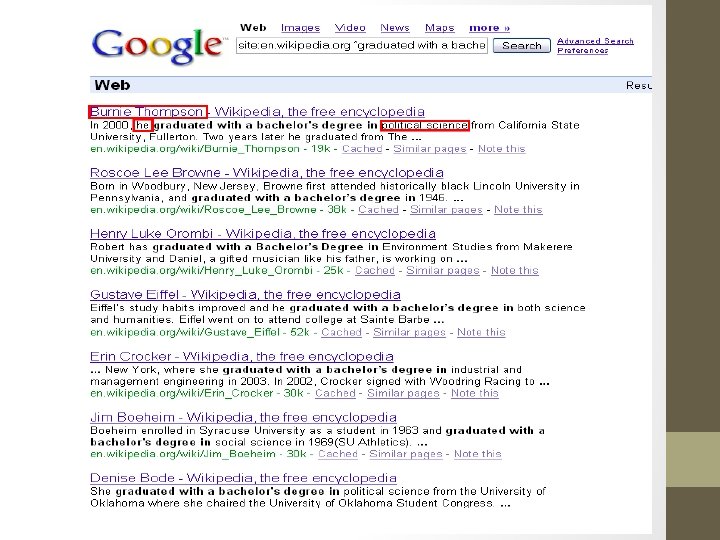Click Note this for Gustave Eiffel result
Image resolution: width=720 pixels, height=540 pixels.
tap(481, 332)
